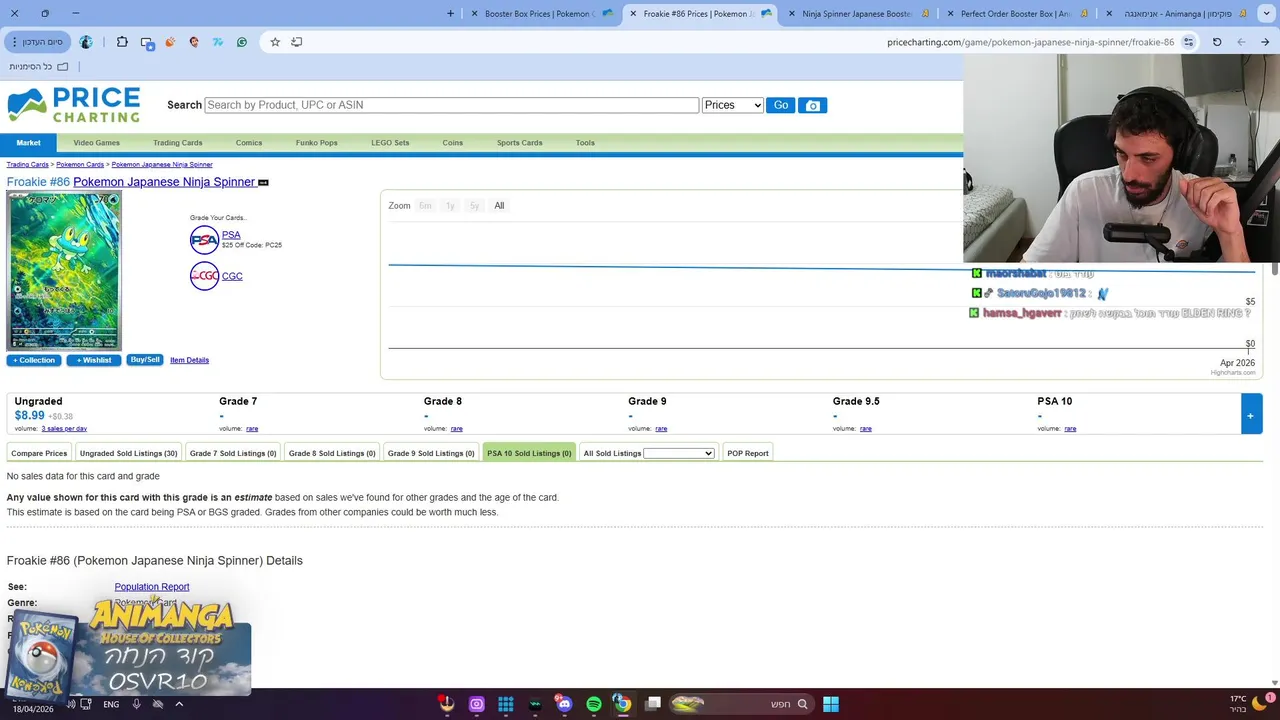Select the Market menu
This screenshot has height=720, width=1280.
[x=28, y=143]
